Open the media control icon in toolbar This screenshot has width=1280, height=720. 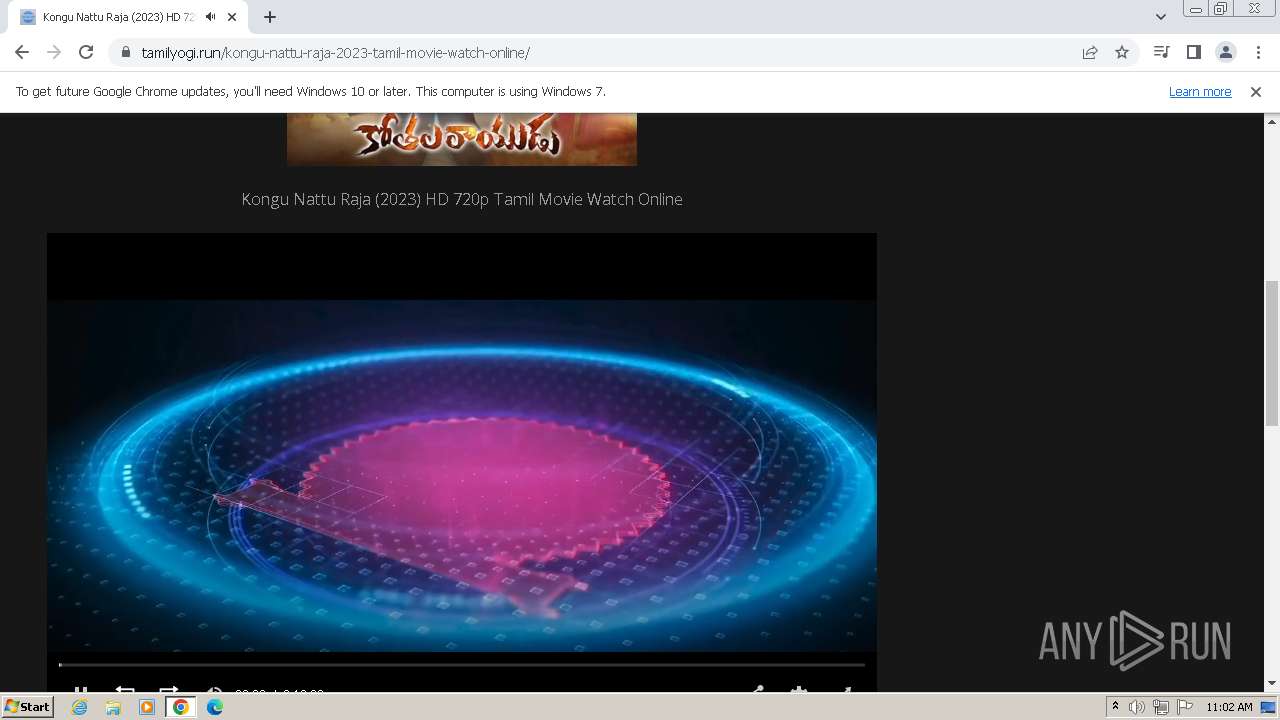tap(1161, 52)
